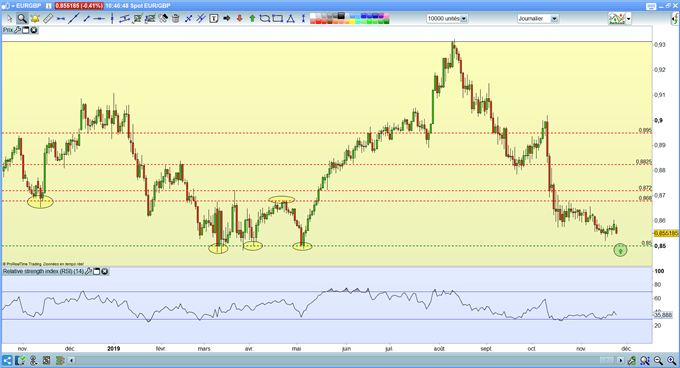Select the short segment line tool
Viewport: 680px width, 368px height.
[x=87, y=19]
